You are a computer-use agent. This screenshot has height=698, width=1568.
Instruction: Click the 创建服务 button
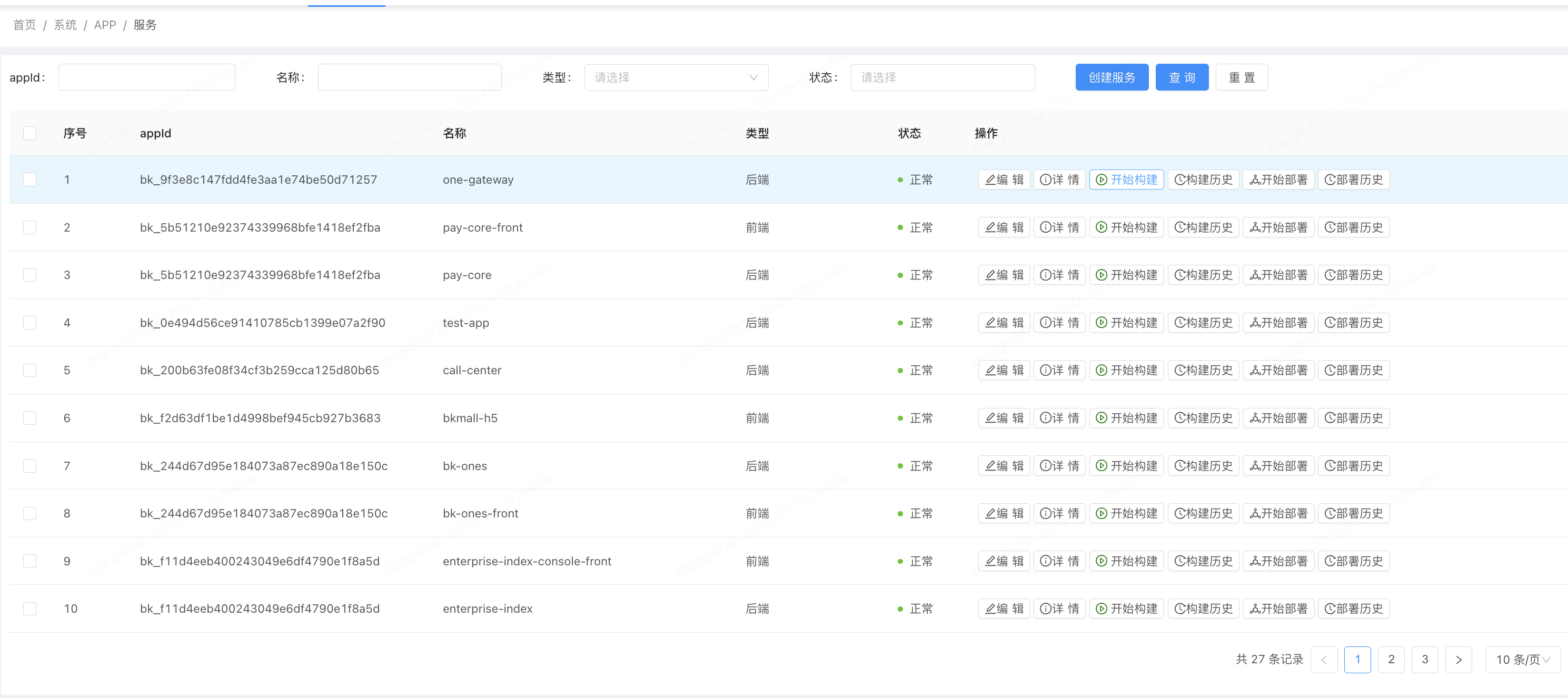[1112, 77]
